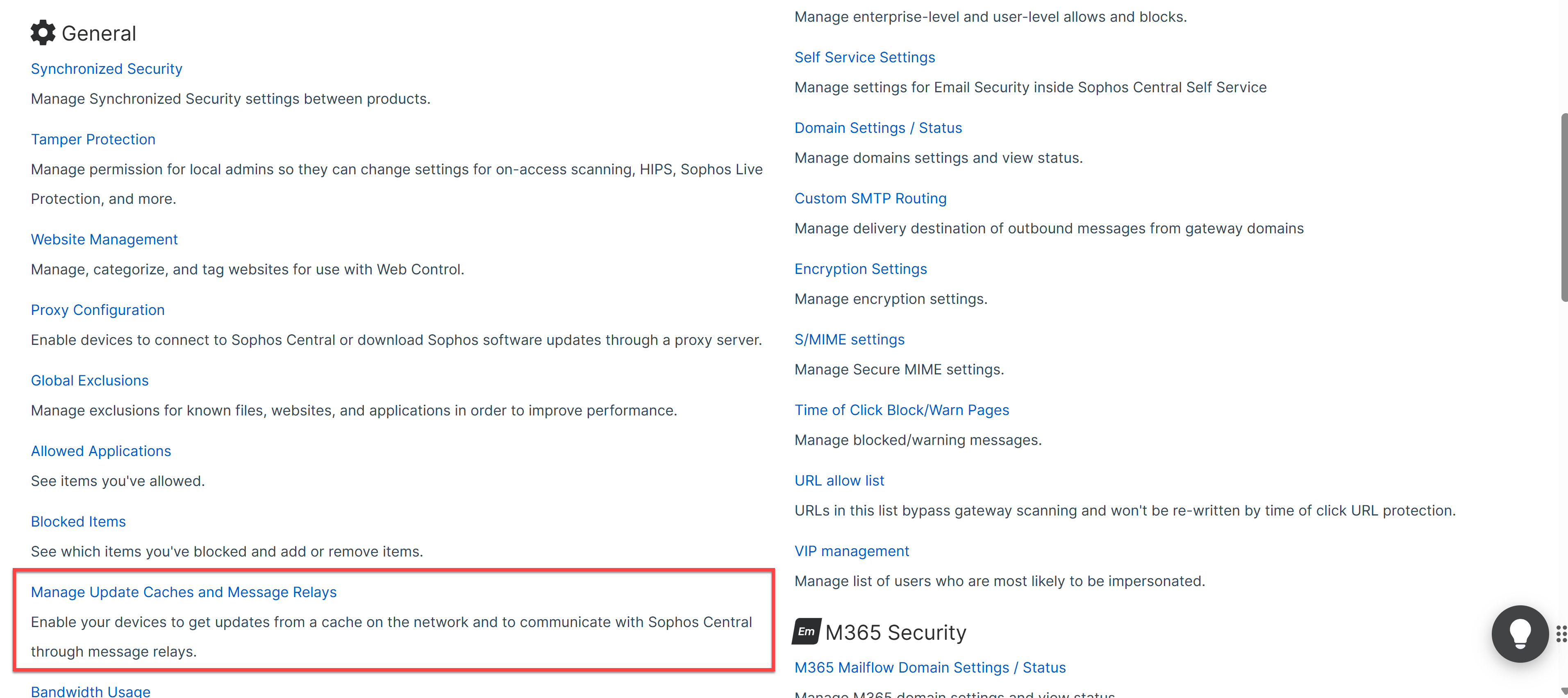Open Encryption Settings link
The height and width of the screenshot is (698, 1568).
(x=860, y=269)
